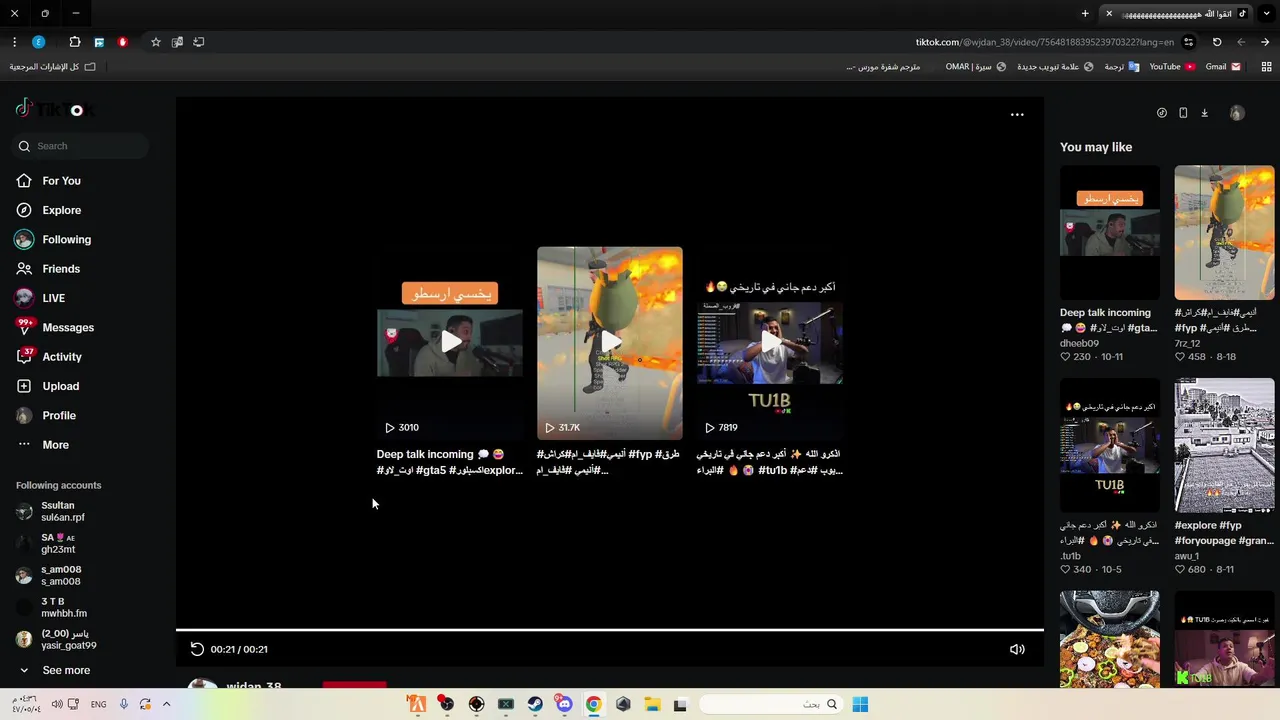
Task: Click the download desktop app icon
Action: [1205, 113]
